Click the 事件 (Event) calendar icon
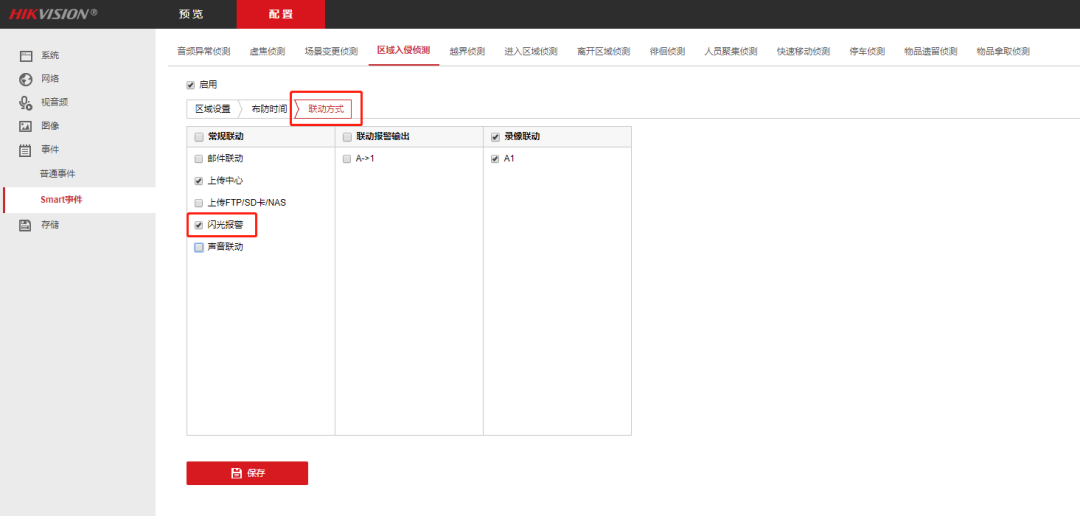 (27, 150)
